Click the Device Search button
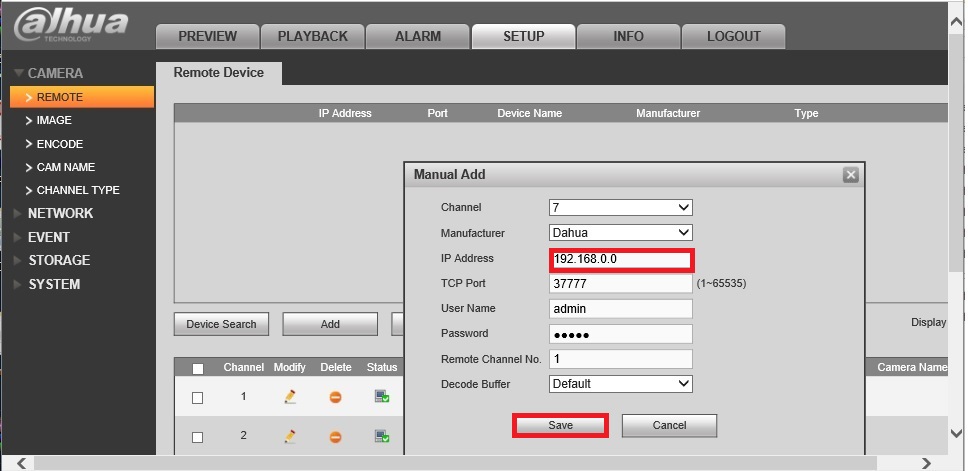The image size is (968, 471). pyautogui.click(x=221, y=324)
